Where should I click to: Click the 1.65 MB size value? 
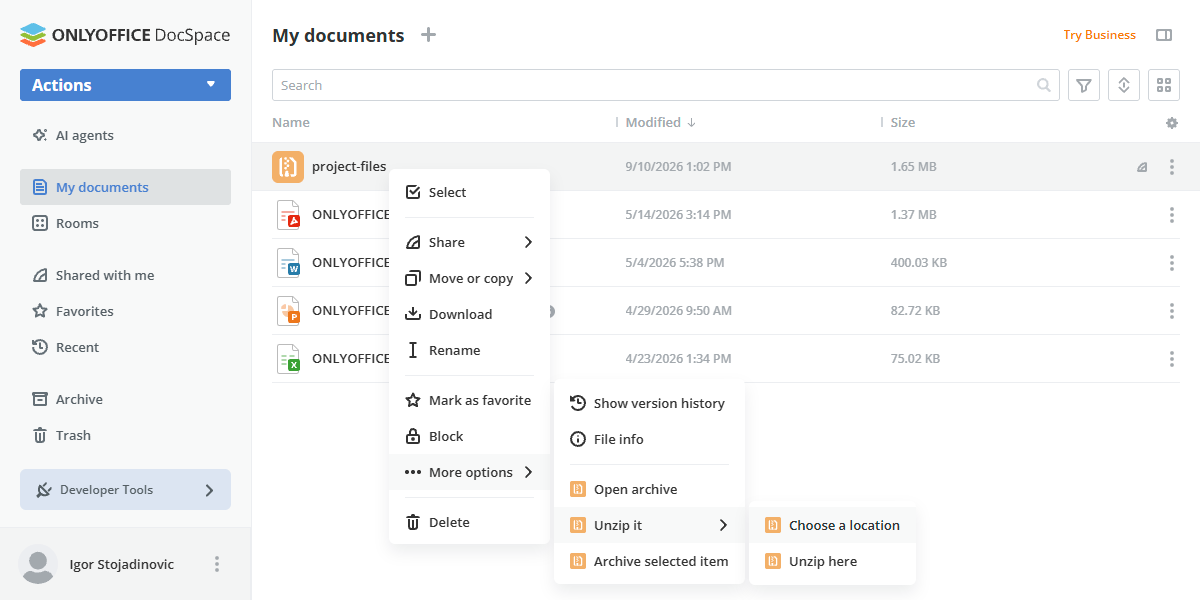click(914, 167)
